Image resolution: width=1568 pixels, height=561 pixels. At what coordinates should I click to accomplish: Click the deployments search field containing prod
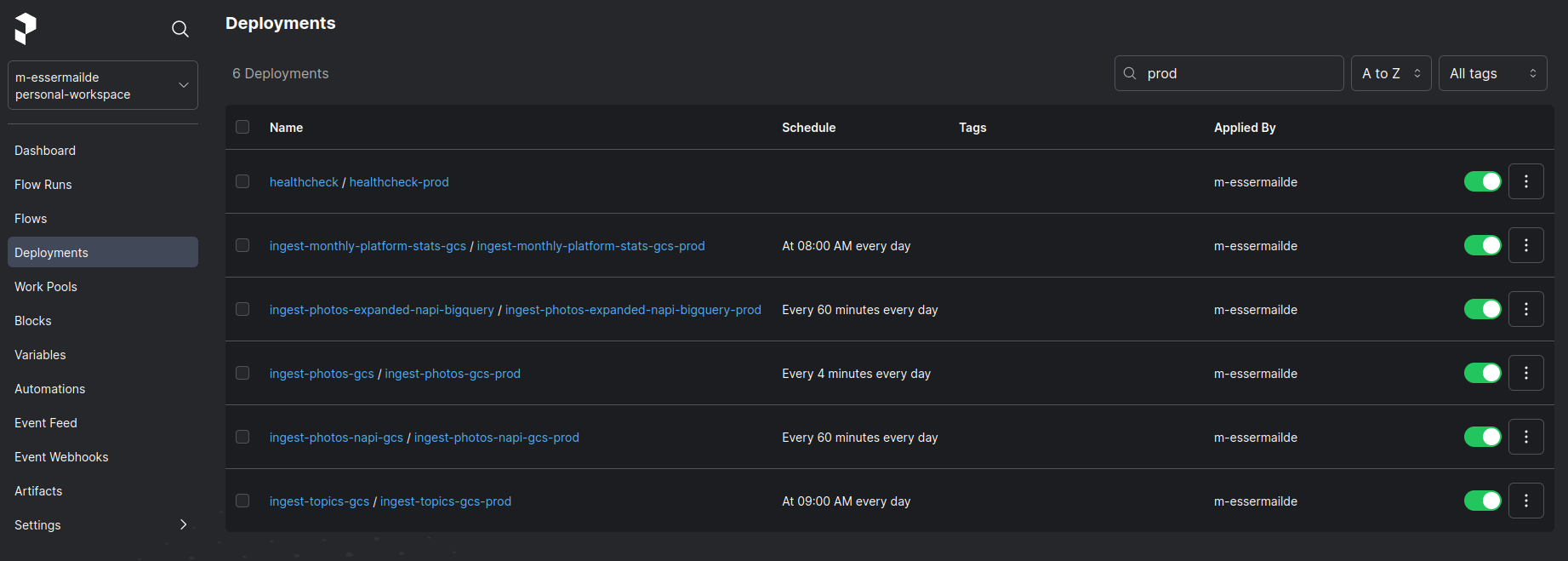[x=1229, y=73]
